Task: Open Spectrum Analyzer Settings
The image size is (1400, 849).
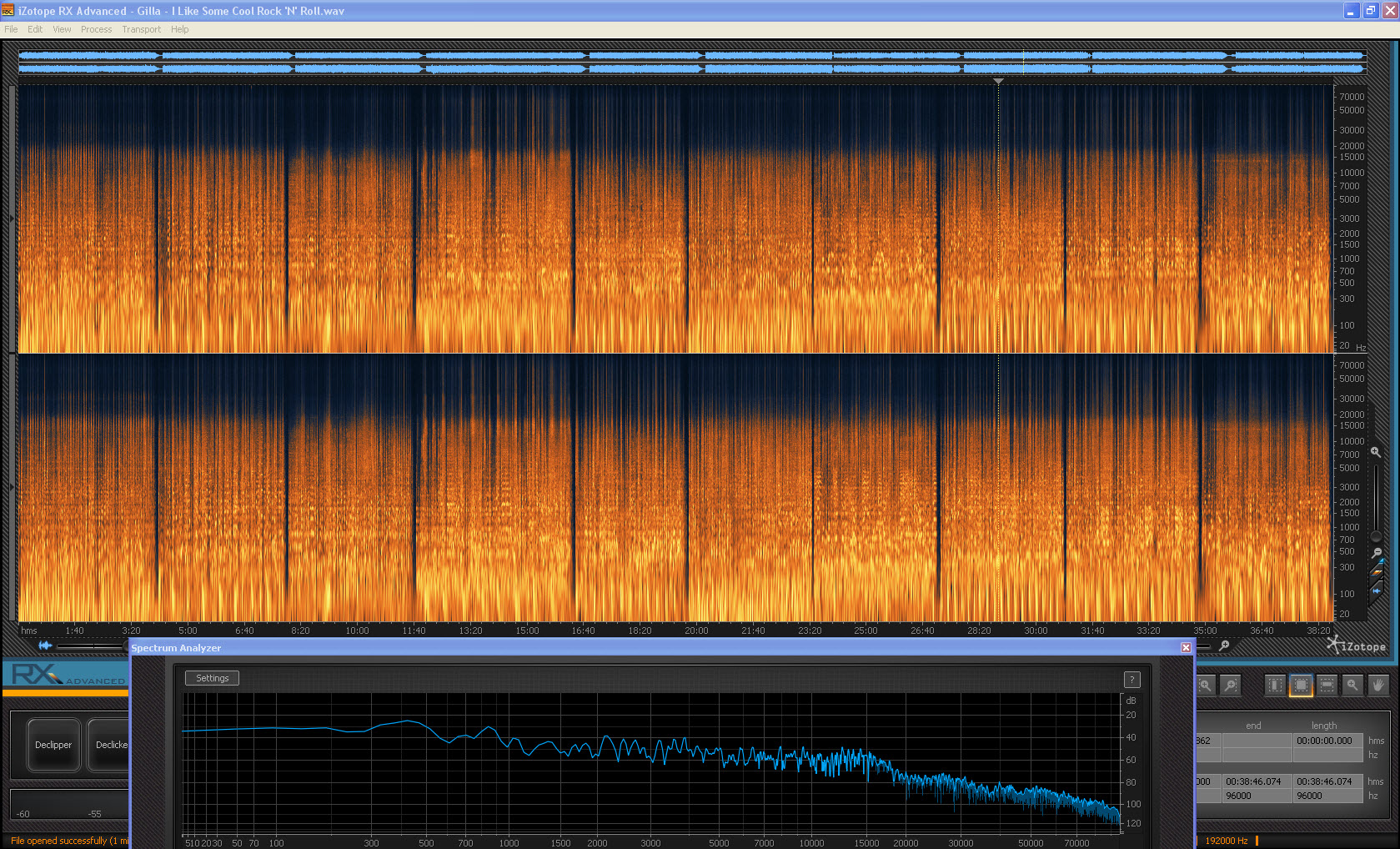Action: click(x=212, y=679)
